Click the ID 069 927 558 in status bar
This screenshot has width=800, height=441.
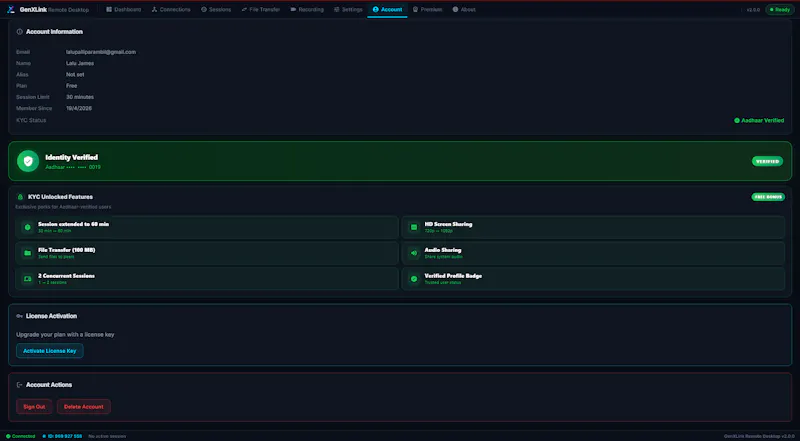(x=65, y=436)
